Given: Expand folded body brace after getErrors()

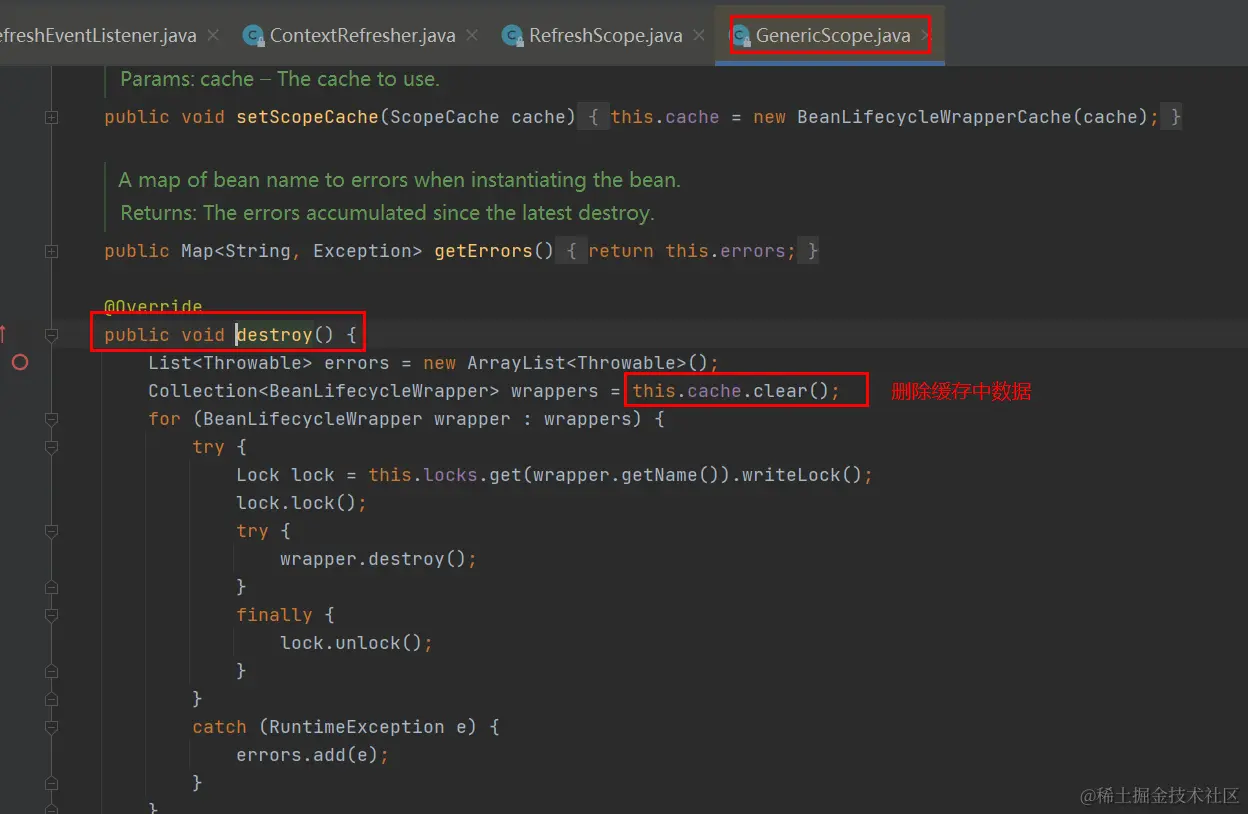Looking at the screenshot, I should coord(571,251).
